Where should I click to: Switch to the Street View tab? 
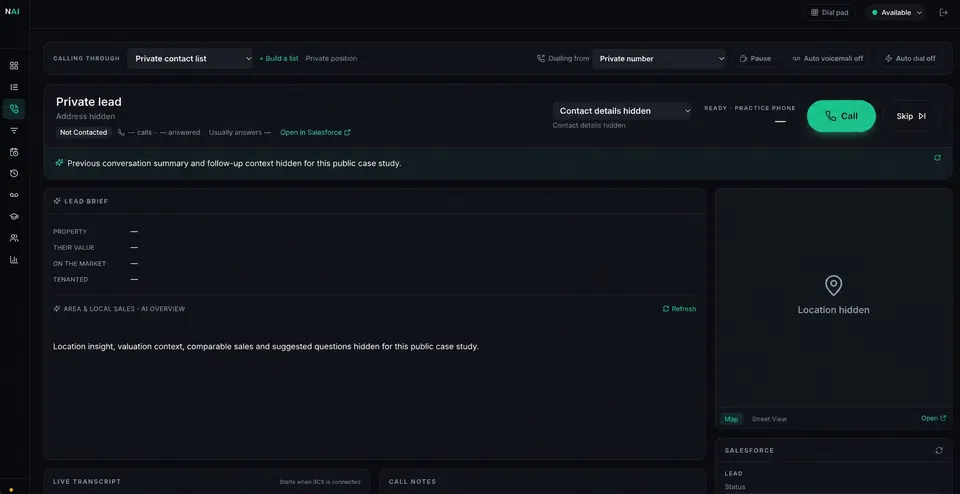[x=769, y=419]
